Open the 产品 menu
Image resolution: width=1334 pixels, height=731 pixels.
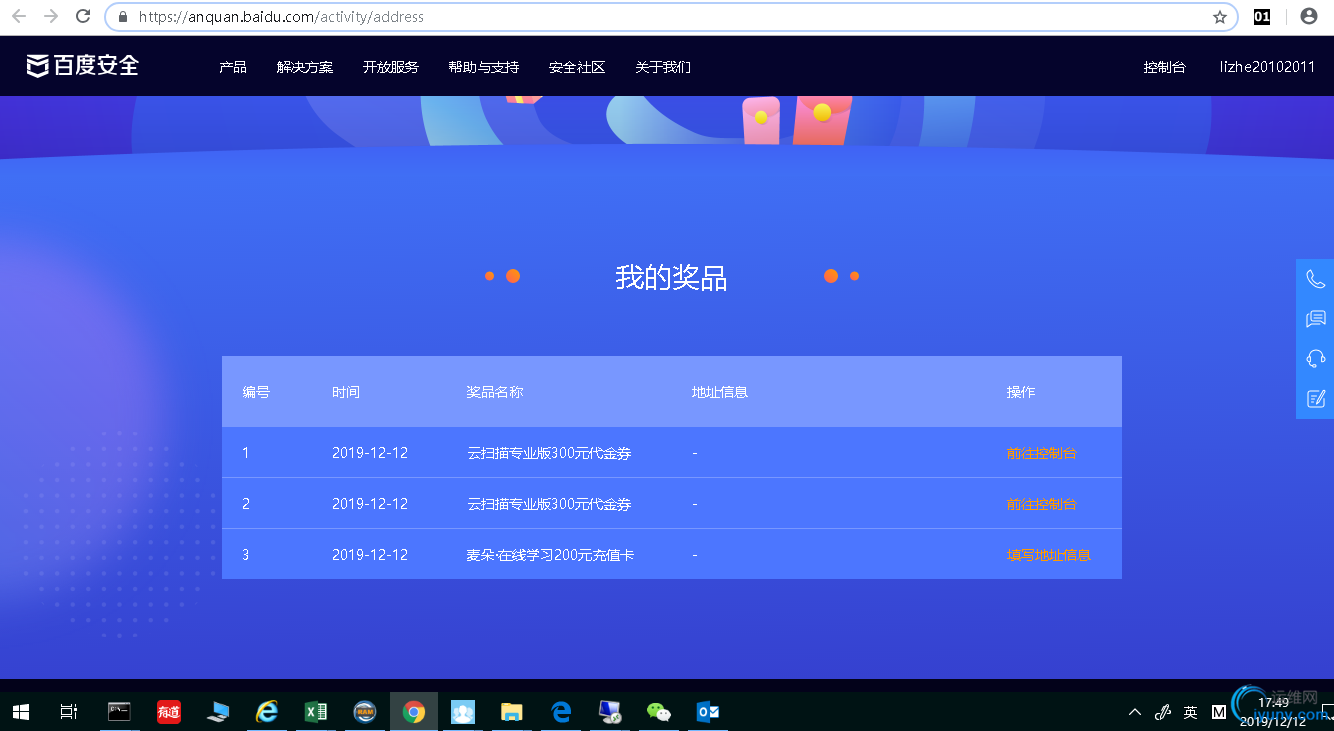[x=233, y=67]
